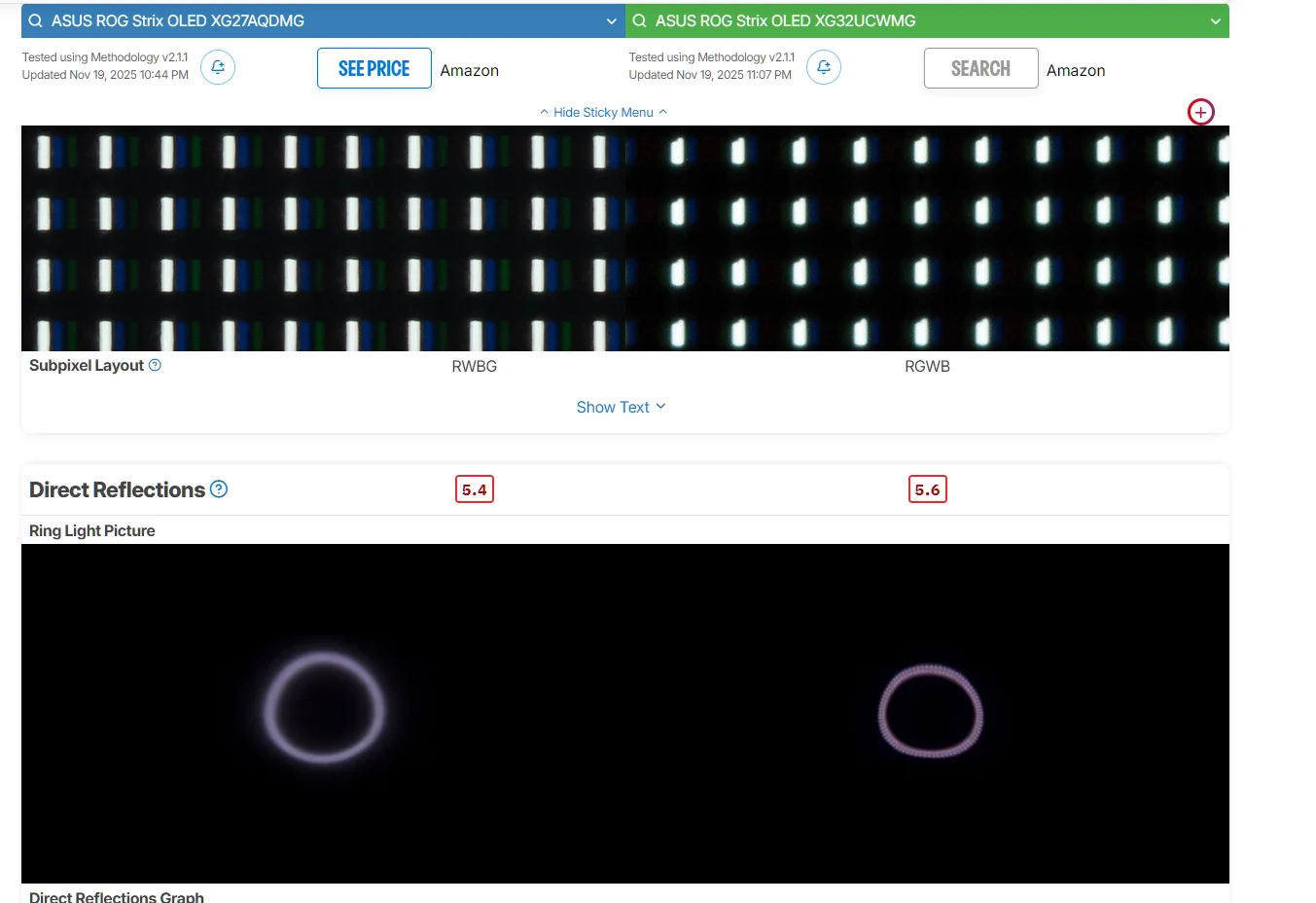1316x903 pixels.
Task: Click the 5.6 Direct Reflections score badge
Action: click(x=927, y=489)
